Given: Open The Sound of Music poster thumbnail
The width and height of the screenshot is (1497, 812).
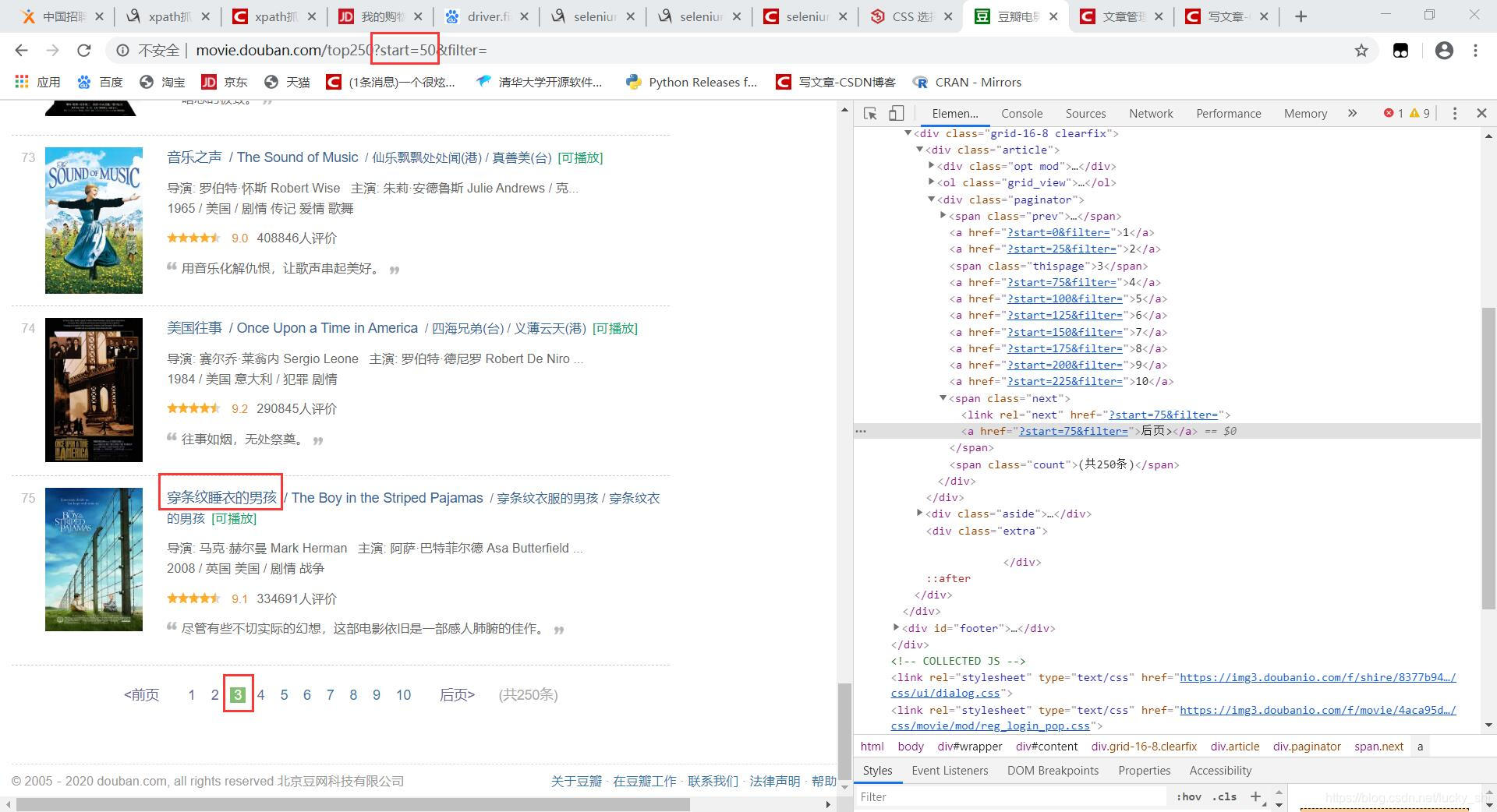Looking at the screenshot, I should [x=94, y=221].
